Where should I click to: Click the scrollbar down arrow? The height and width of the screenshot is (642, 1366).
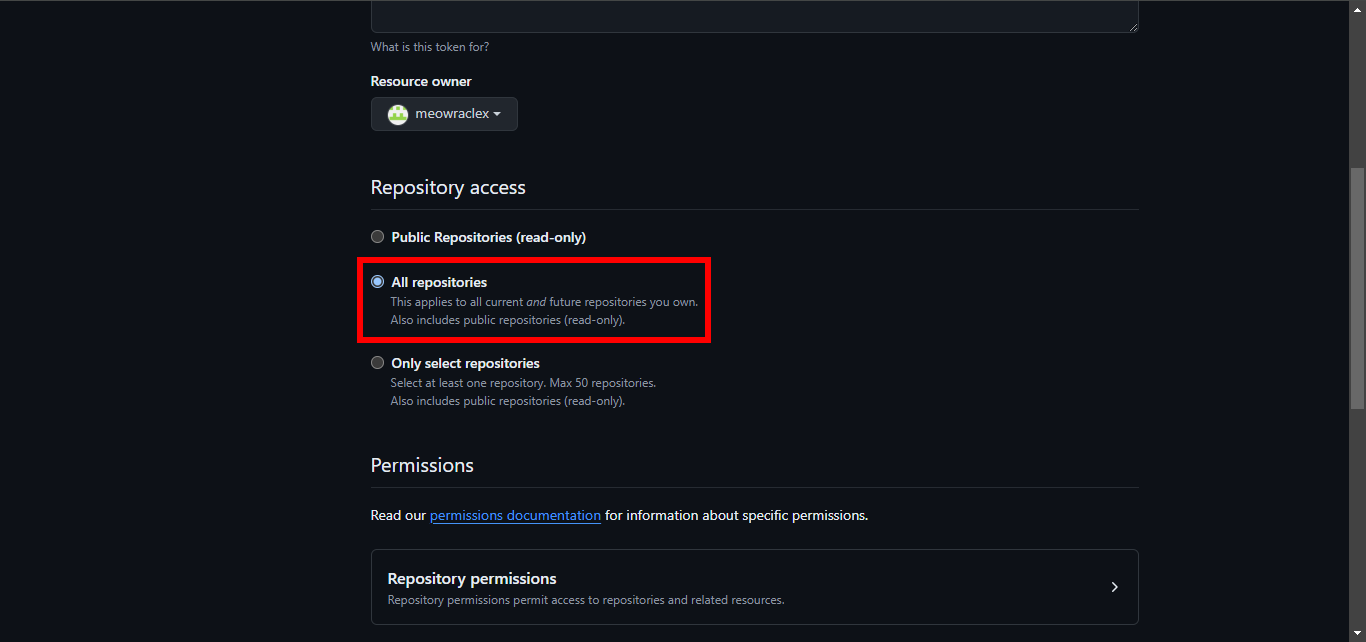pos(1357,634)
